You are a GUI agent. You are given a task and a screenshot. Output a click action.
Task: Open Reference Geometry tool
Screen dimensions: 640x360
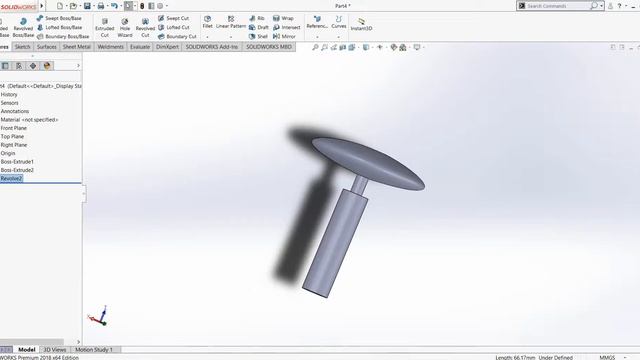coord(317,22)
